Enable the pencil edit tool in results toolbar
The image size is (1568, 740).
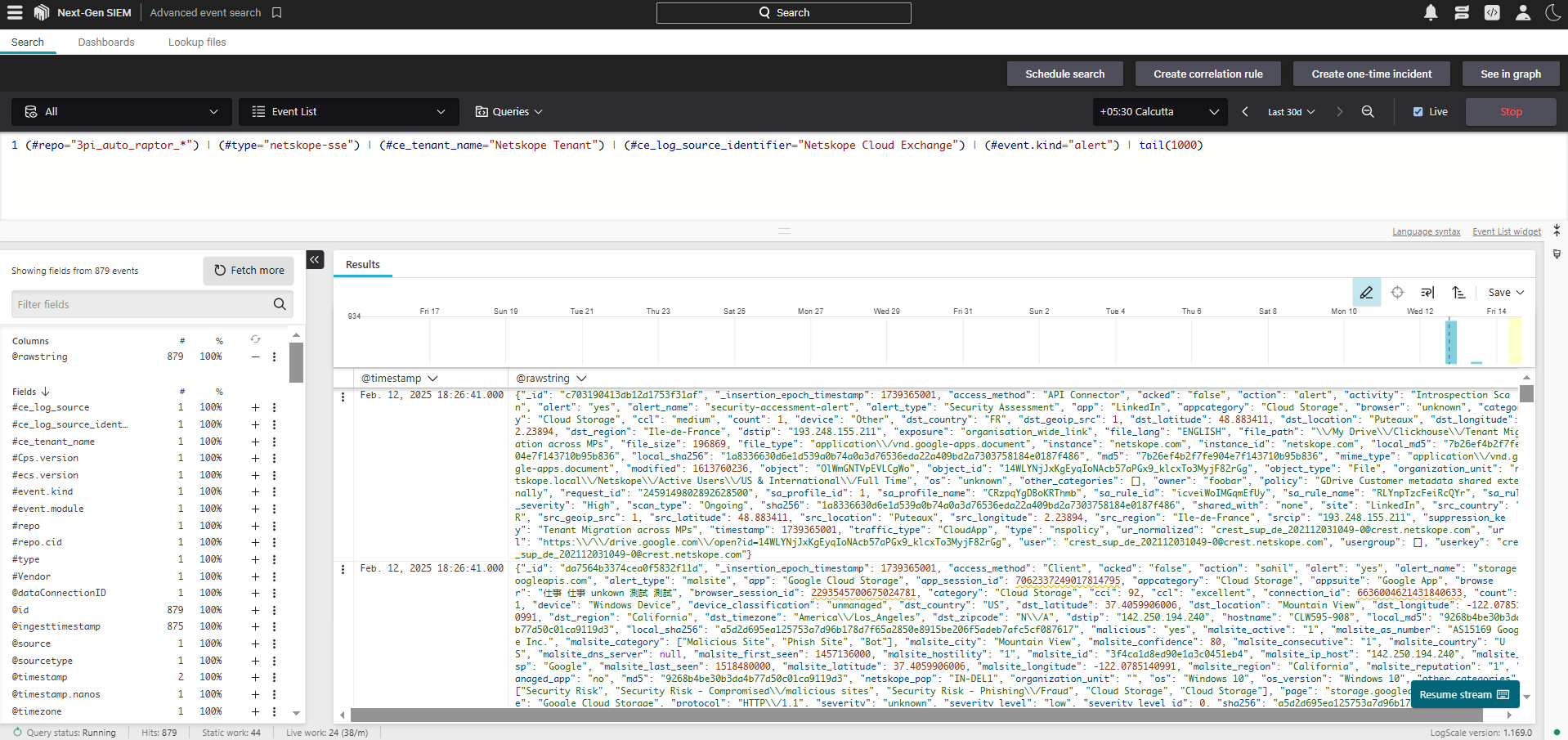pos(1366,292)
